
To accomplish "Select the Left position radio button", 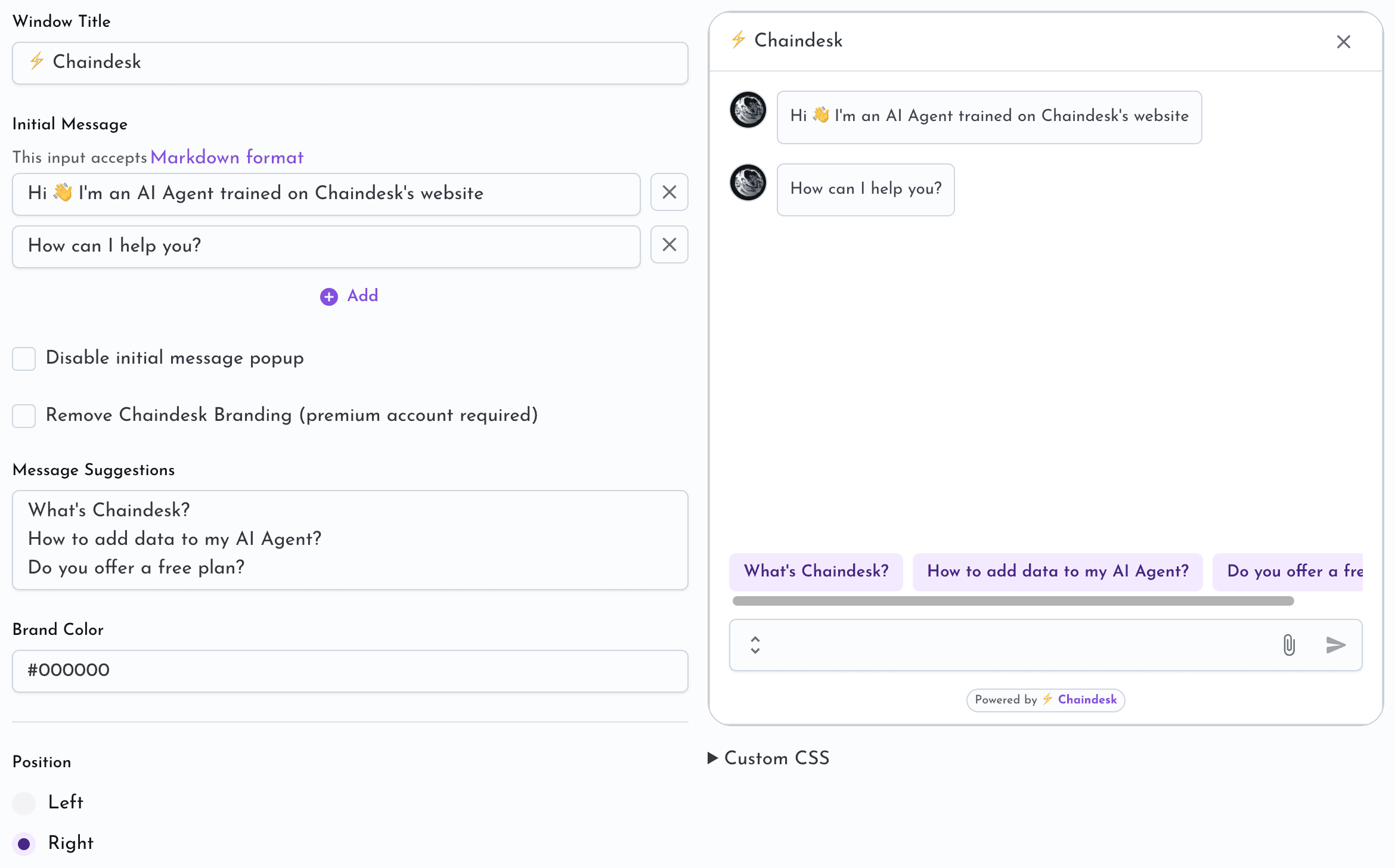I will [24, 803].
